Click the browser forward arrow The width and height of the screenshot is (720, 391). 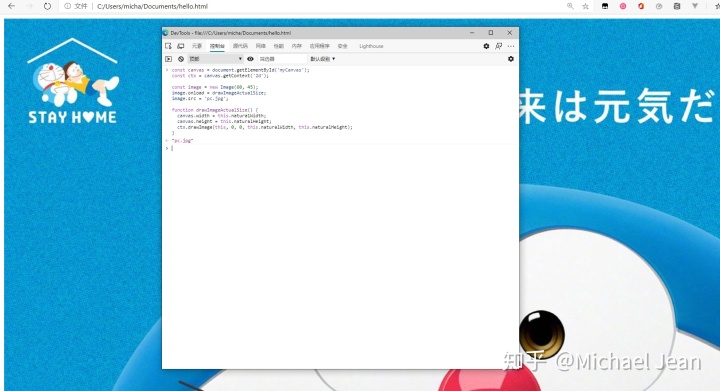pyautogui.click(x=29, y=6)
